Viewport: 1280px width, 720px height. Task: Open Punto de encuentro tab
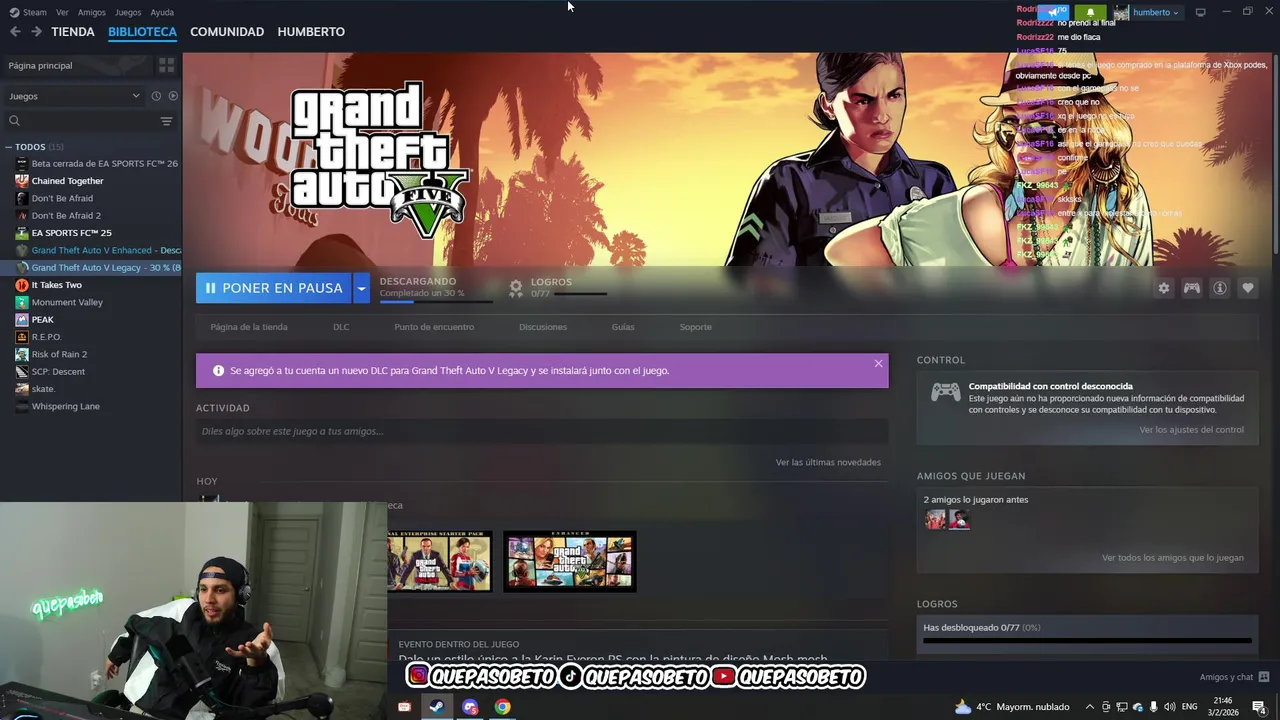[434, 327]
